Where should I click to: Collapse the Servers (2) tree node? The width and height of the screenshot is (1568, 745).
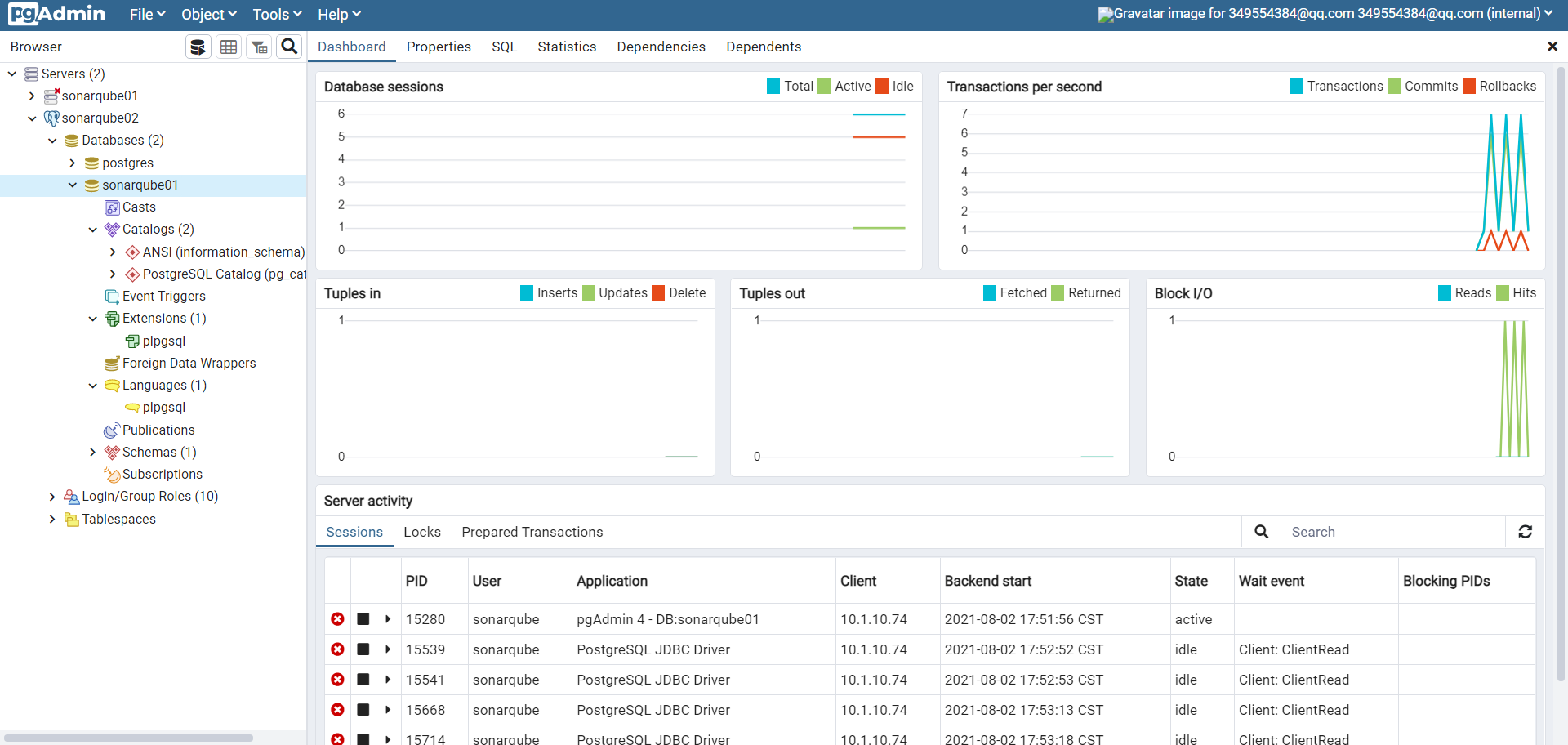[x=12, y=74]
